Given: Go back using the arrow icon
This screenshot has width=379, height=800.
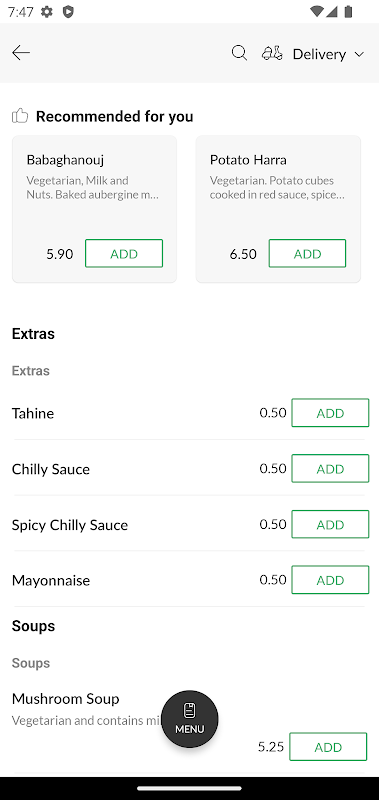Looking at the screenshot, I should coord(21,53).
